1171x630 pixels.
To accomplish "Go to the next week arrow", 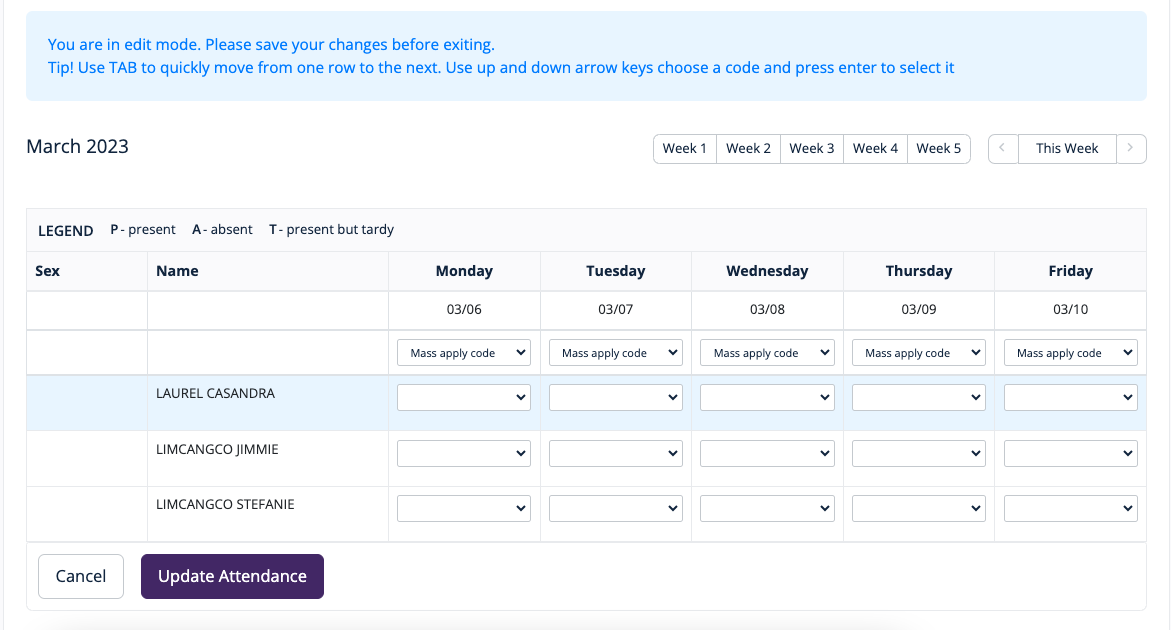I will coord(1131,149).
